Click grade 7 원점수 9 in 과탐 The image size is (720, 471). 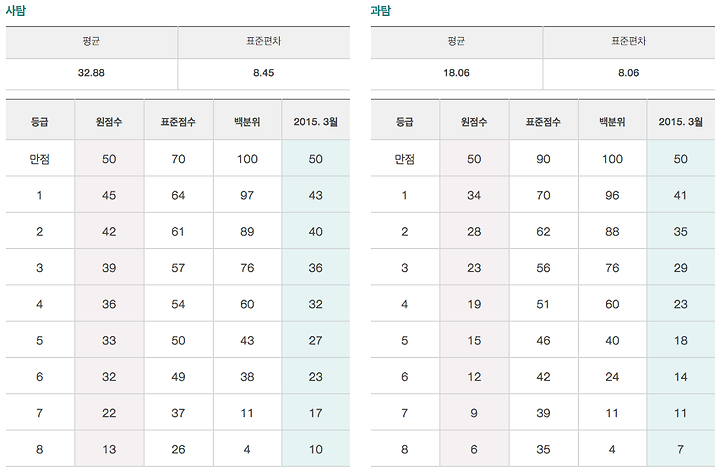point(474,413)
